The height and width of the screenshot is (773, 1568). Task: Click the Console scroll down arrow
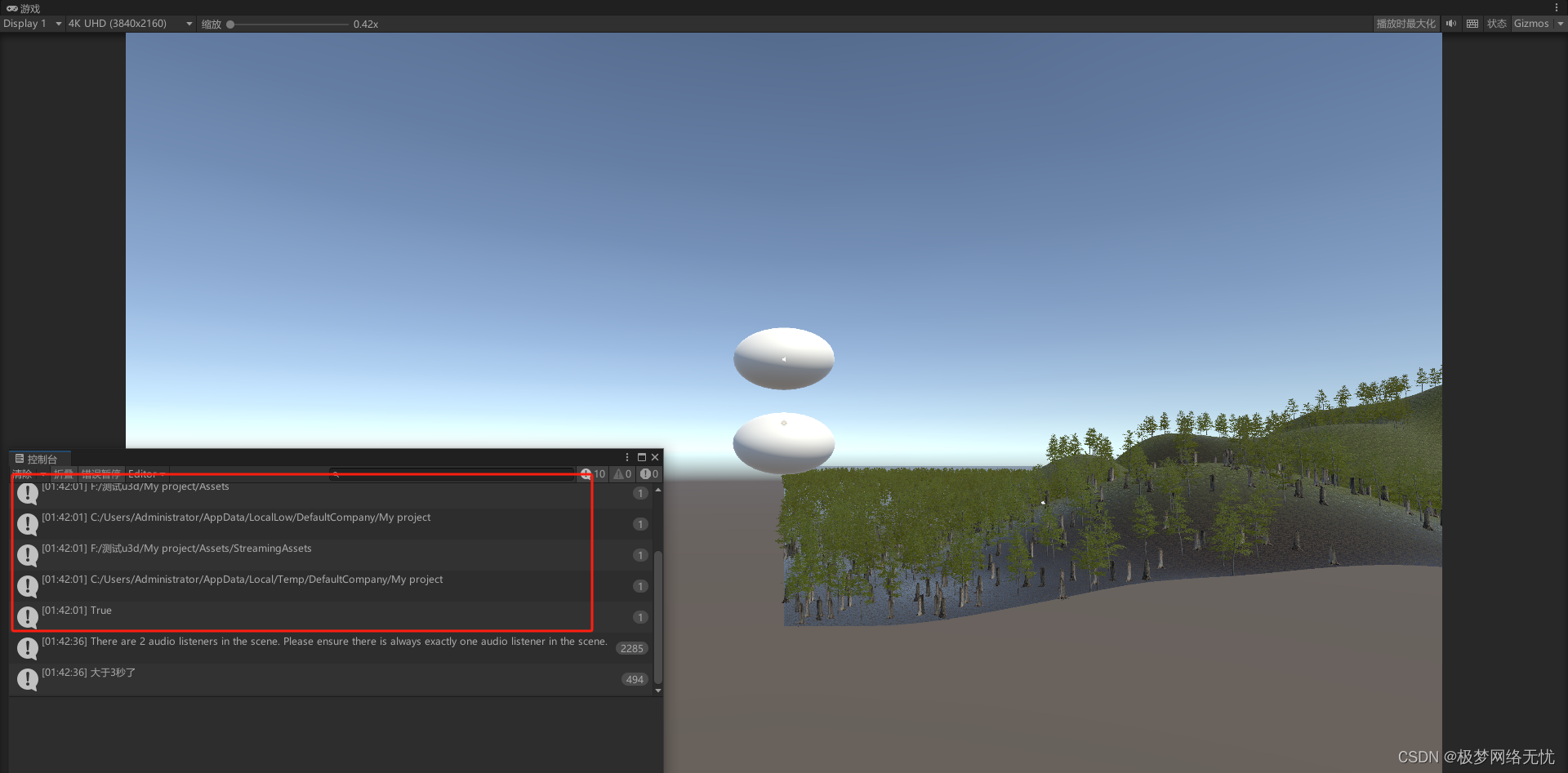coord(658,691)
